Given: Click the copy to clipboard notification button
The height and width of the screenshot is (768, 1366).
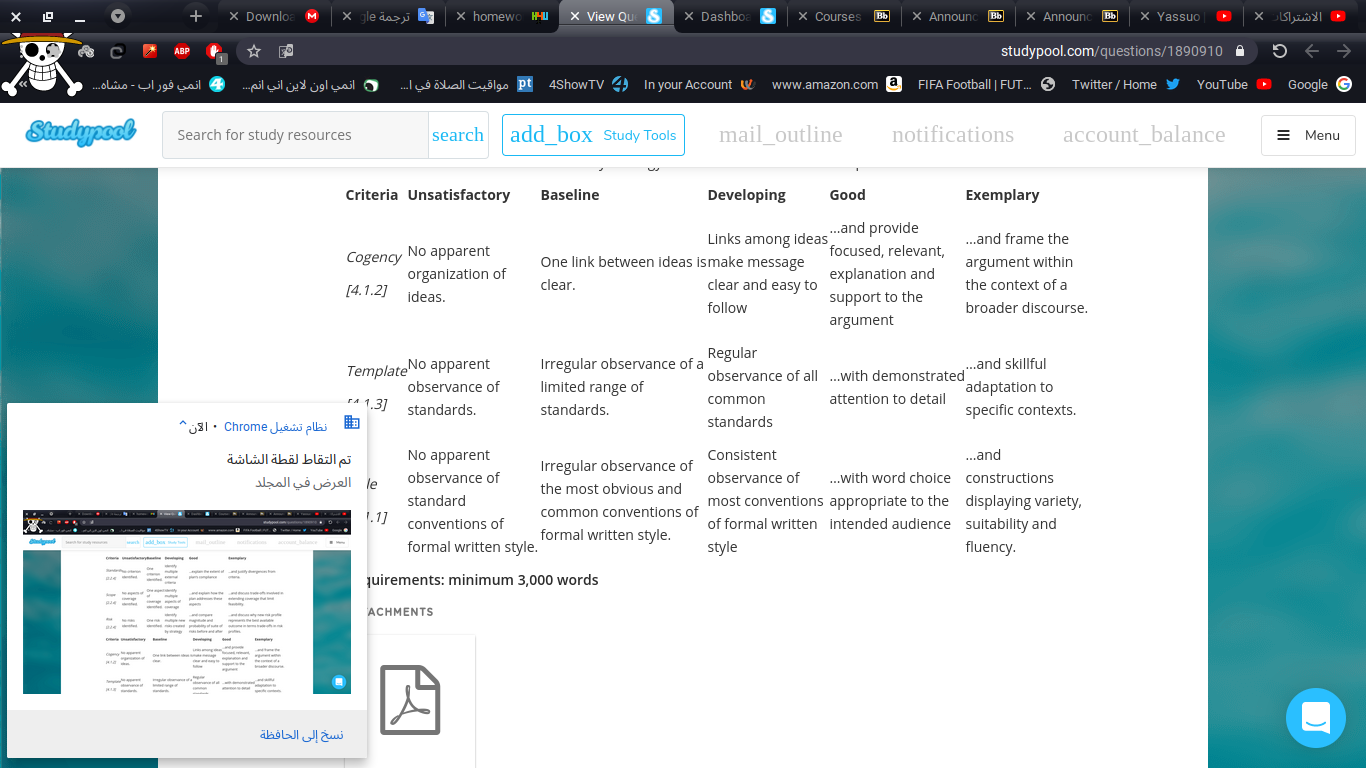Looking at the screenshot, I should (302, 734).
